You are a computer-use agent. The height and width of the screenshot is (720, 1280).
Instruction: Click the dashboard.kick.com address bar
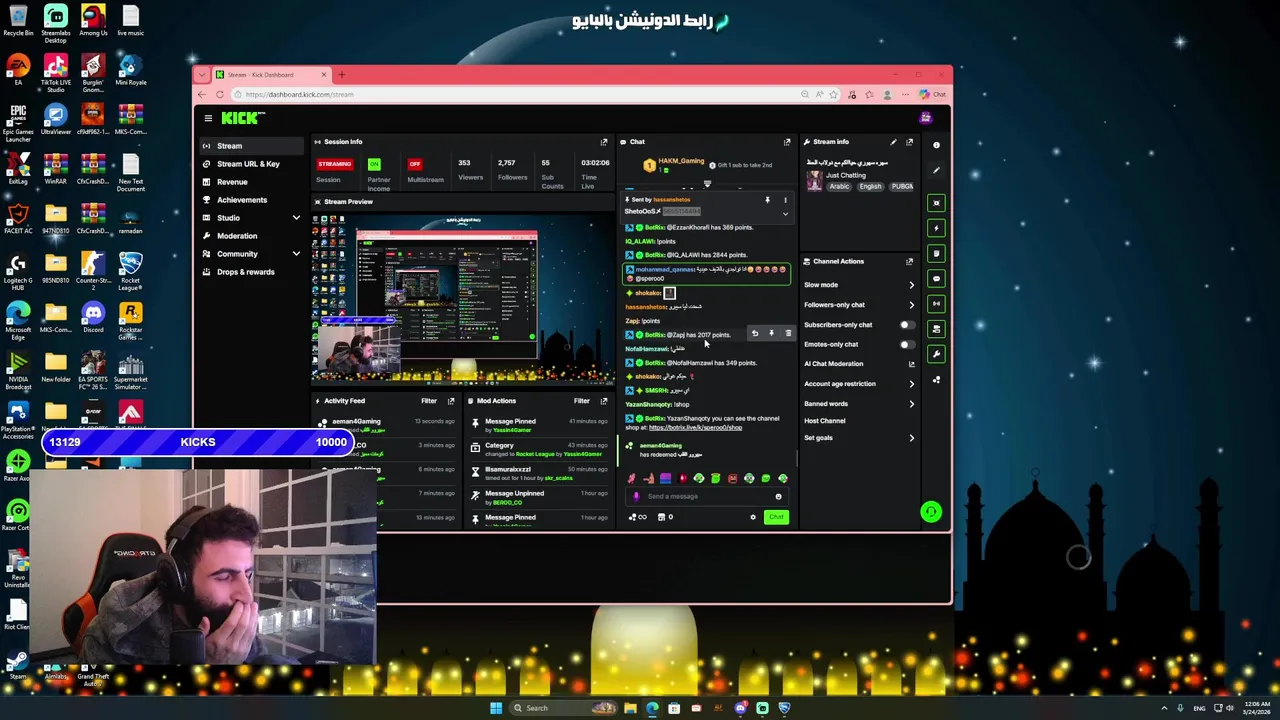[x=515, y=94]
